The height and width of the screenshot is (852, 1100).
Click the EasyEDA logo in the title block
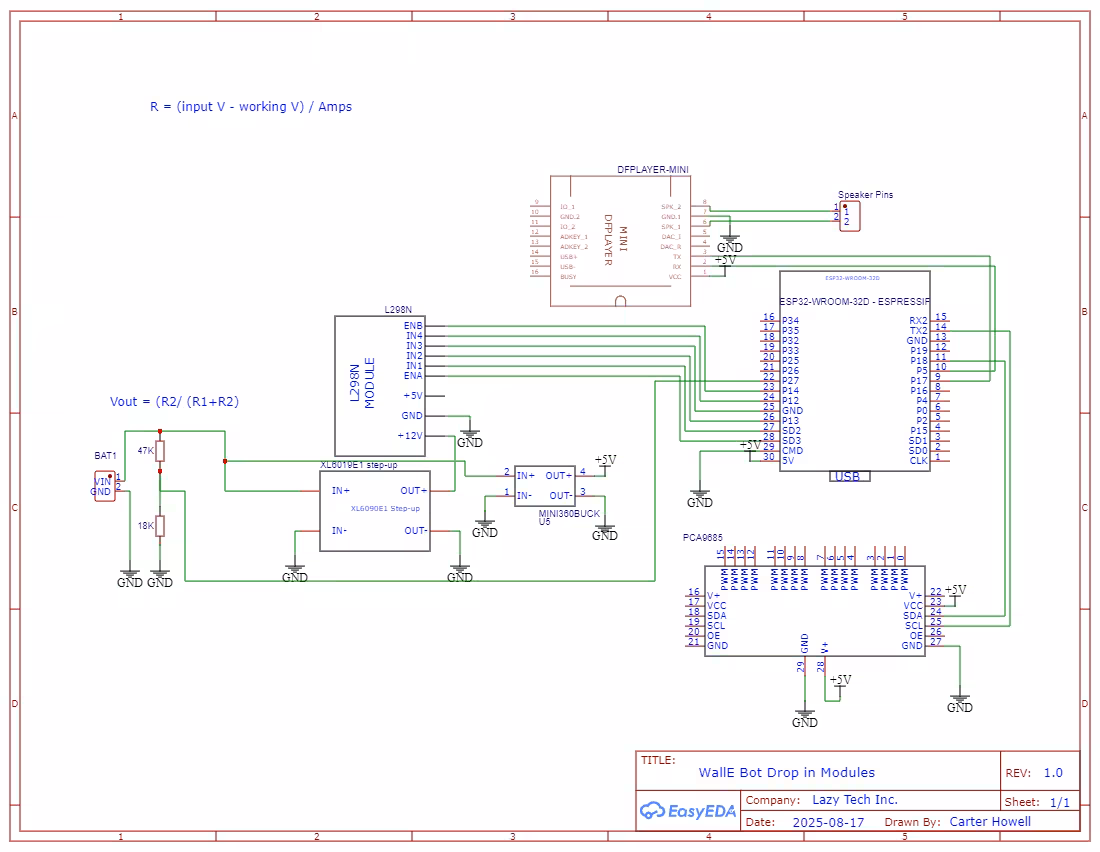(x=688, y=811)
